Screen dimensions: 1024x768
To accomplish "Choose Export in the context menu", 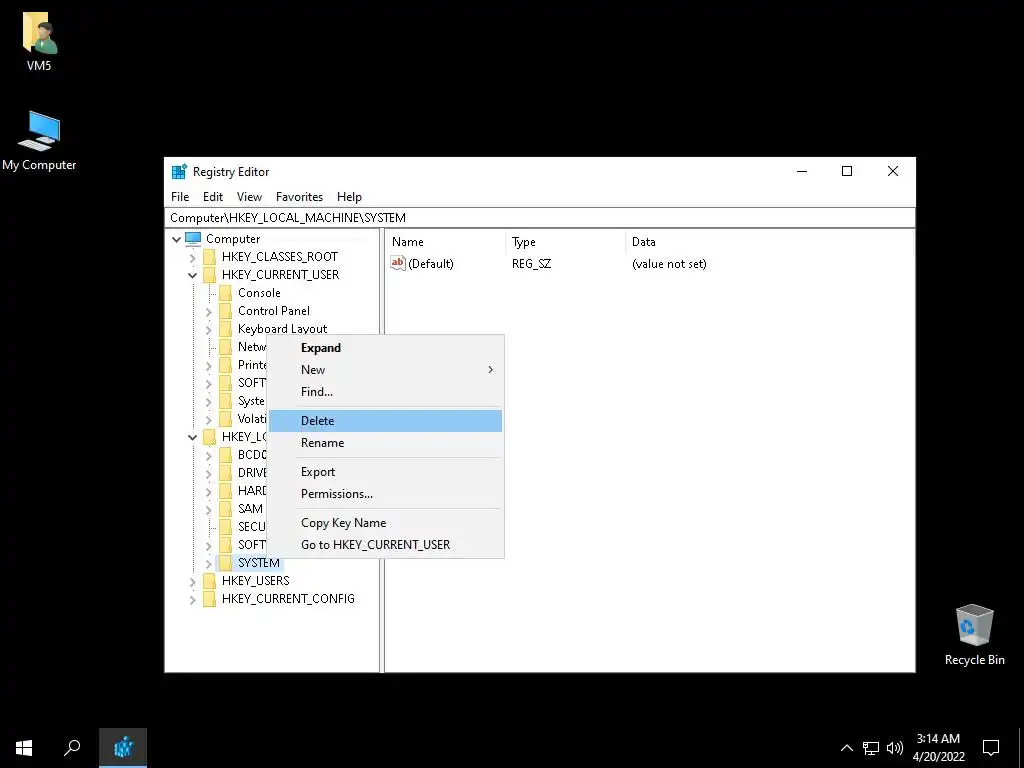I will [x=385, y=472].
